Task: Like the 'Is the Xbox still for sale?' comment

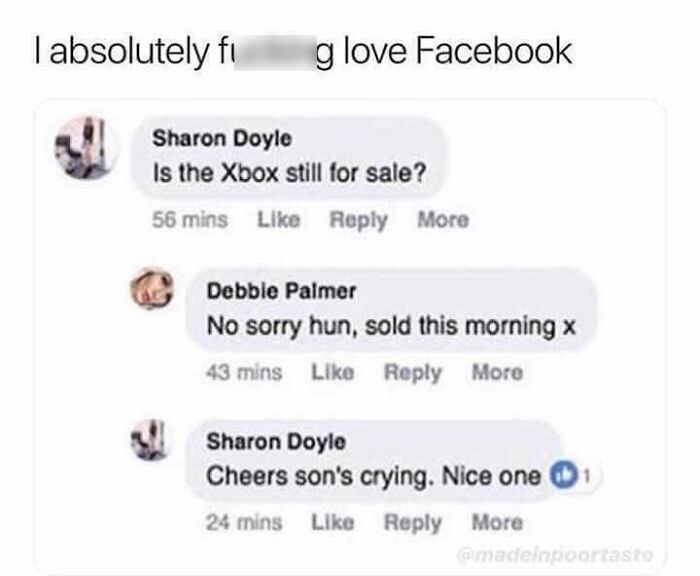Action: (x=279, y=220)
